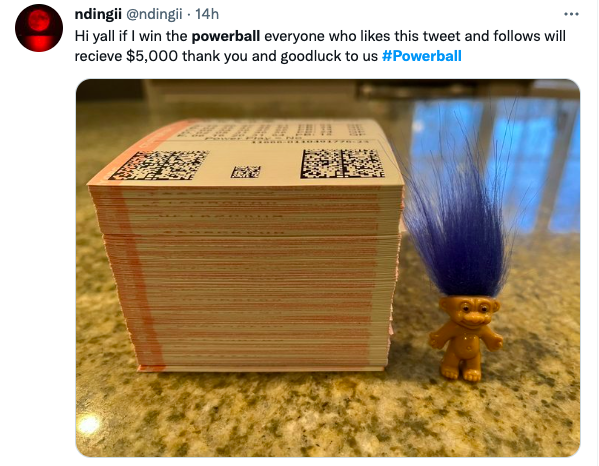Image resolution: width=599 pixels, height=466 pixels.
Task: Click the $5,000 amount in the tweet text
Action: [152, 56]
